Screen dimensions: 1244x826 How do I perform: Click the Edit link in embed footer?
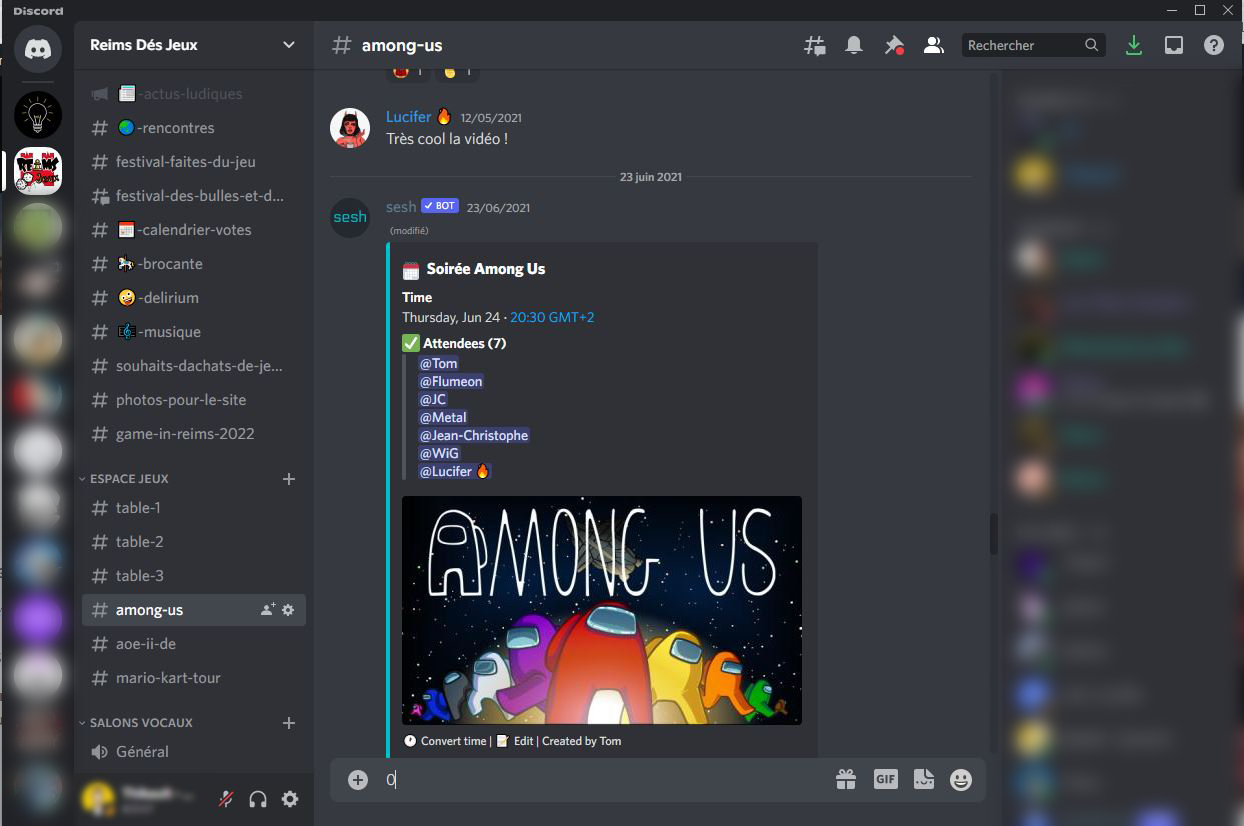tap(523, 741)
